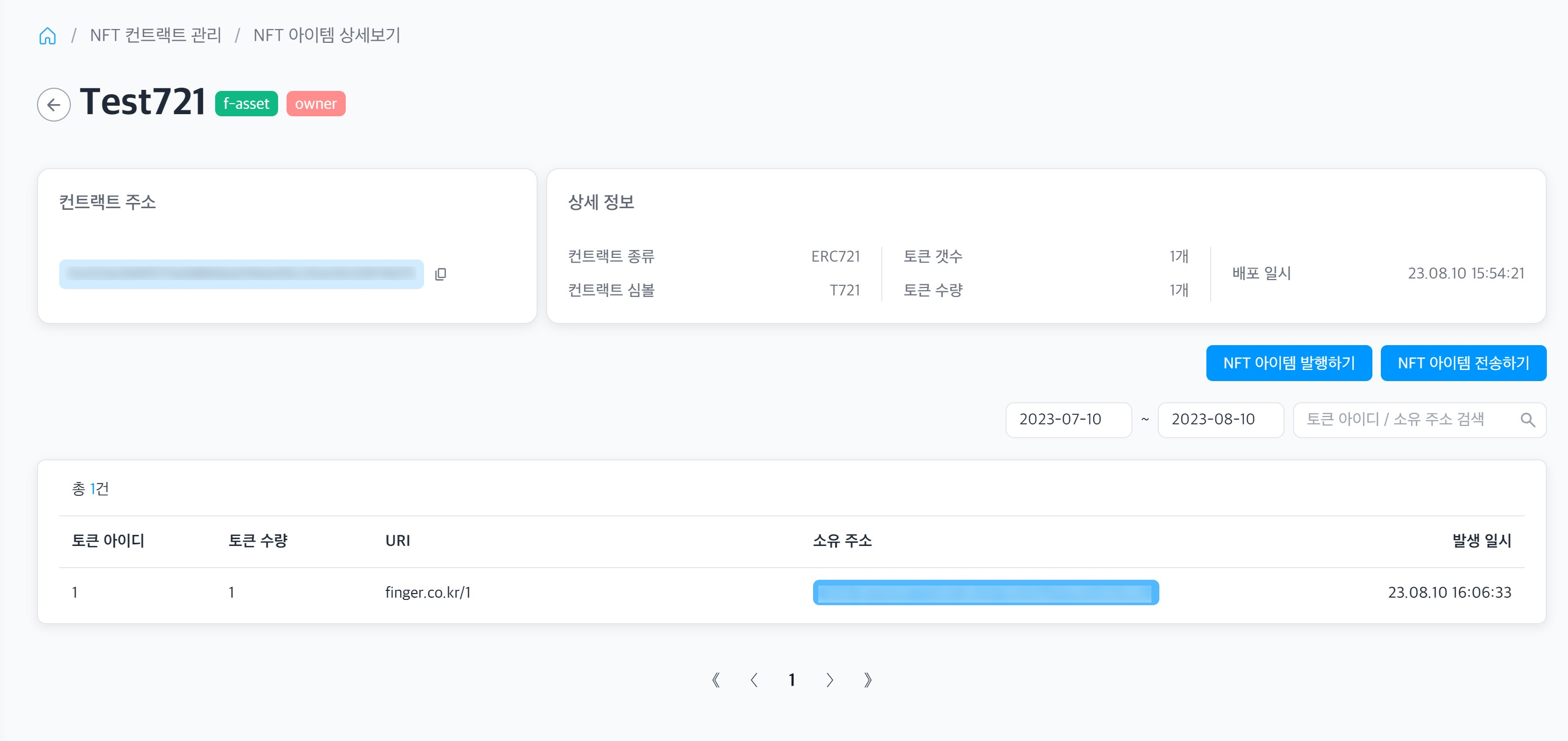Click NFT 아이템 전송하기 button
The height and width of the screenshot is (741, 1568).
tap(1463, 363)
